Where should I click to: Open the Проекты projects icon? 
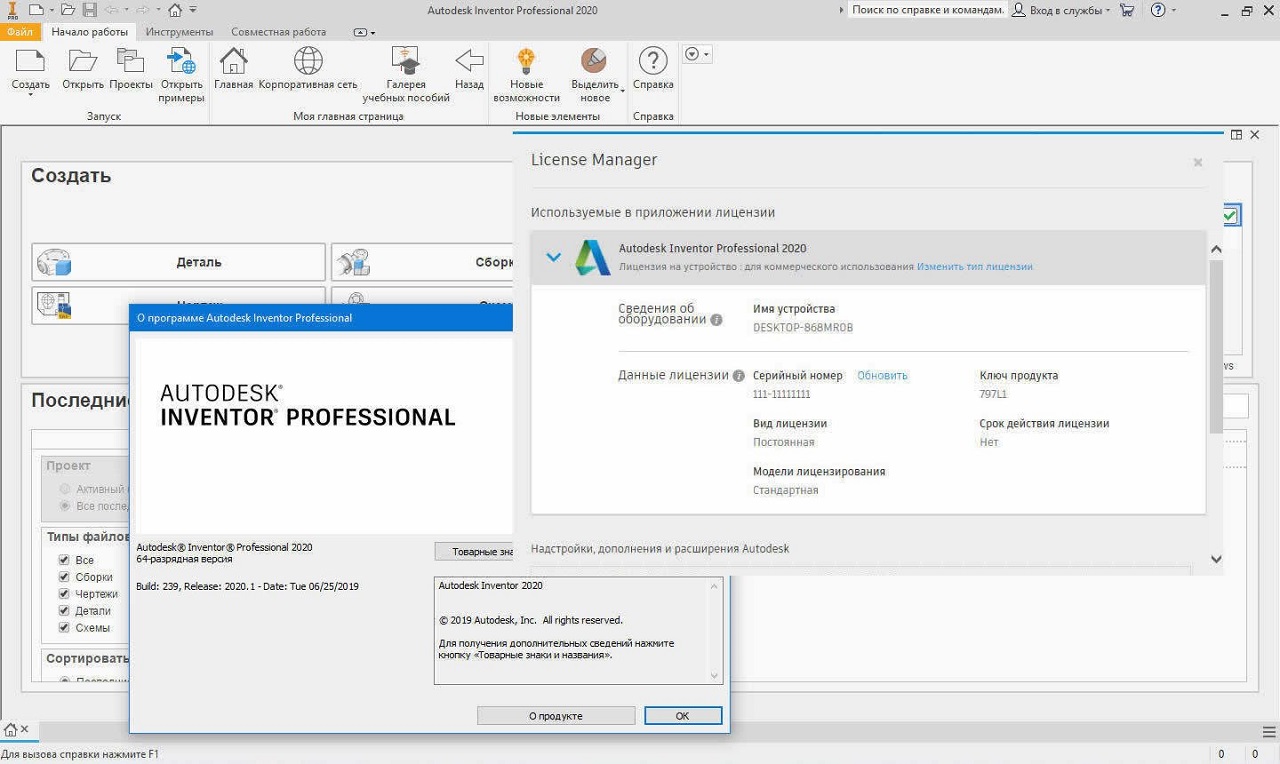click(131, 61)
